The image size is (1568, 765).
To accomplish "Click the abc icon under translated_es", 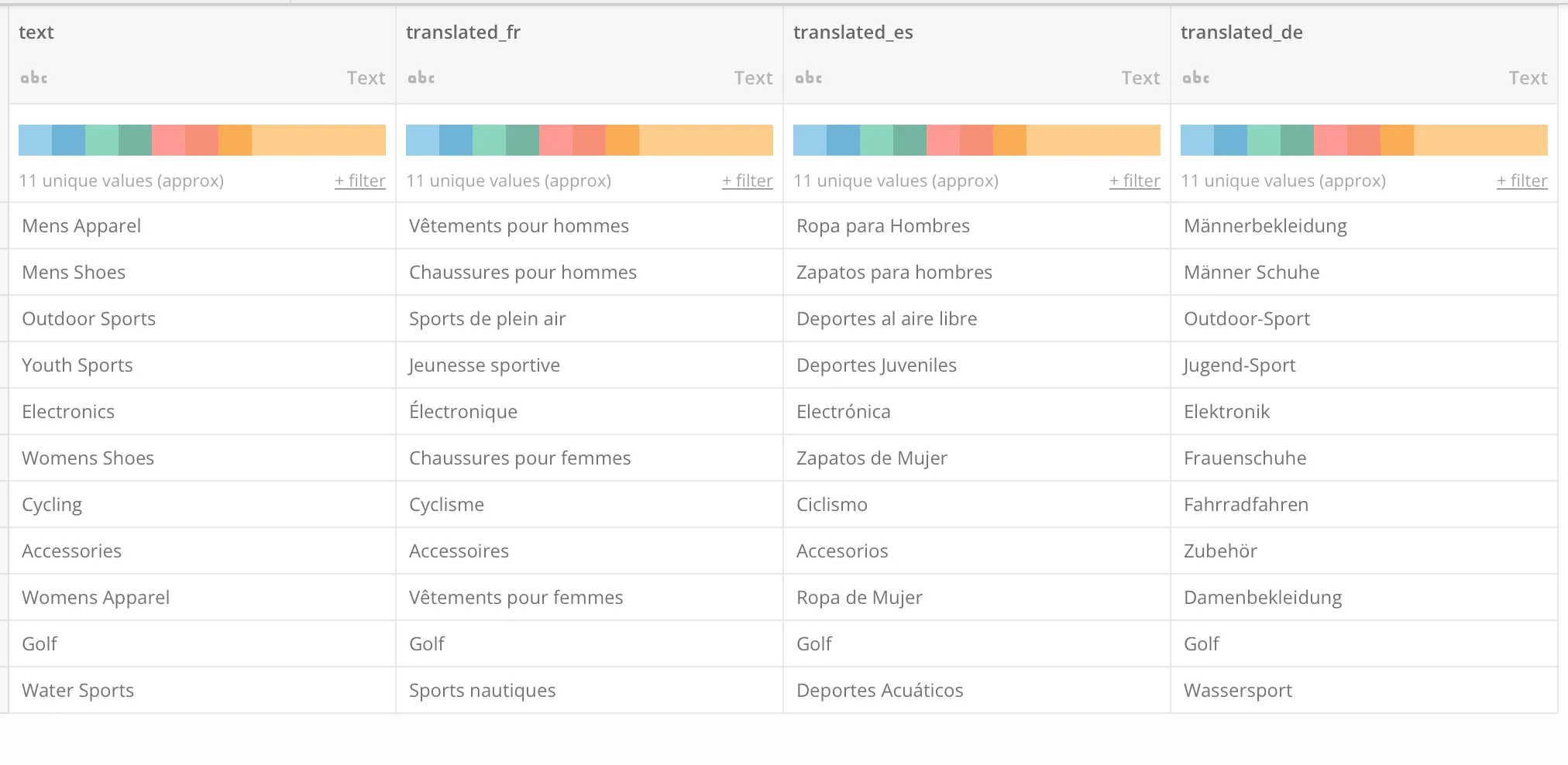I will pyautogui.click(x=809, y=78).
